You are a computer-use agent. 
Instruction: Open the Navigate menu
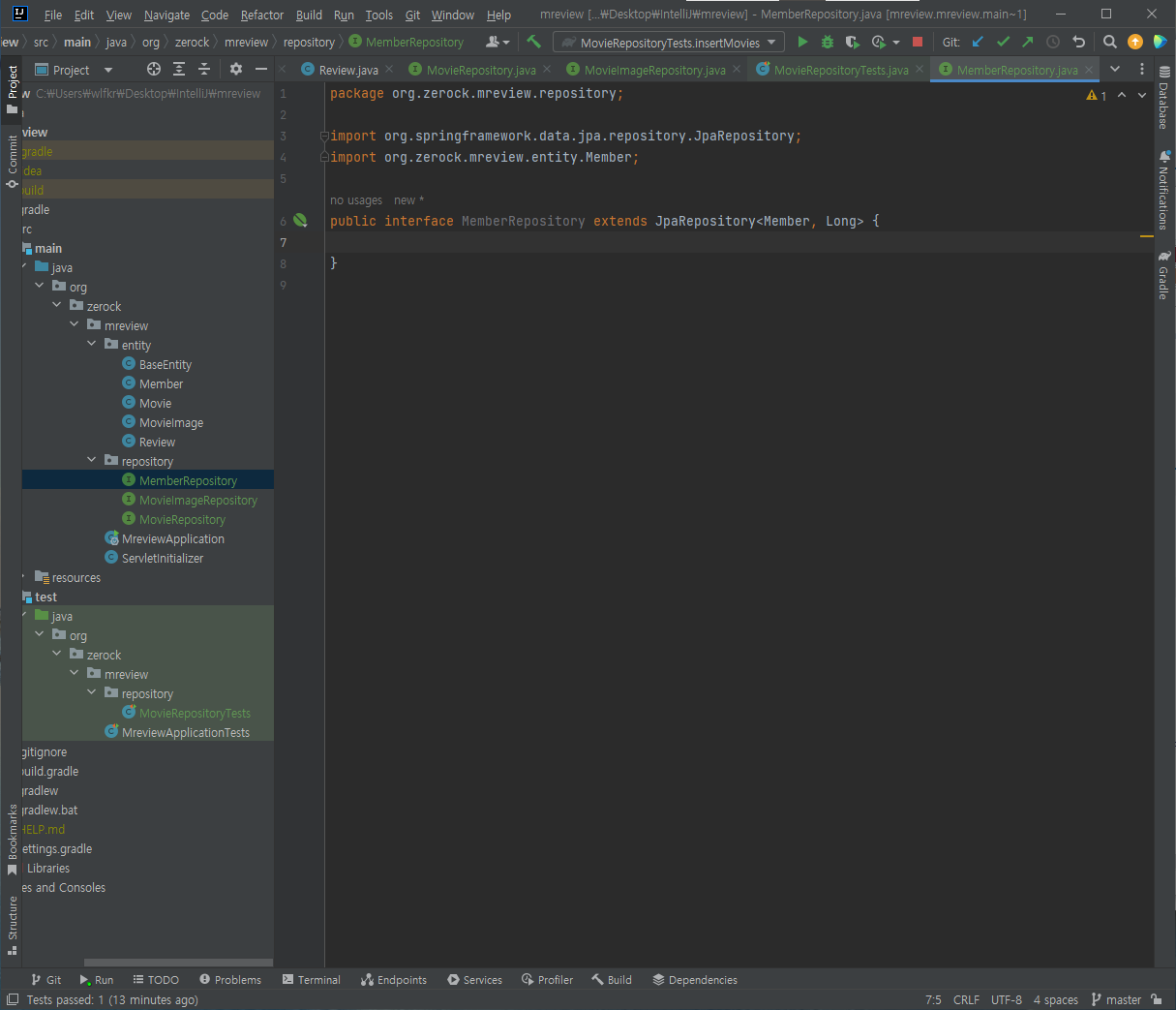pyautogui.click(x=166, y=15)
